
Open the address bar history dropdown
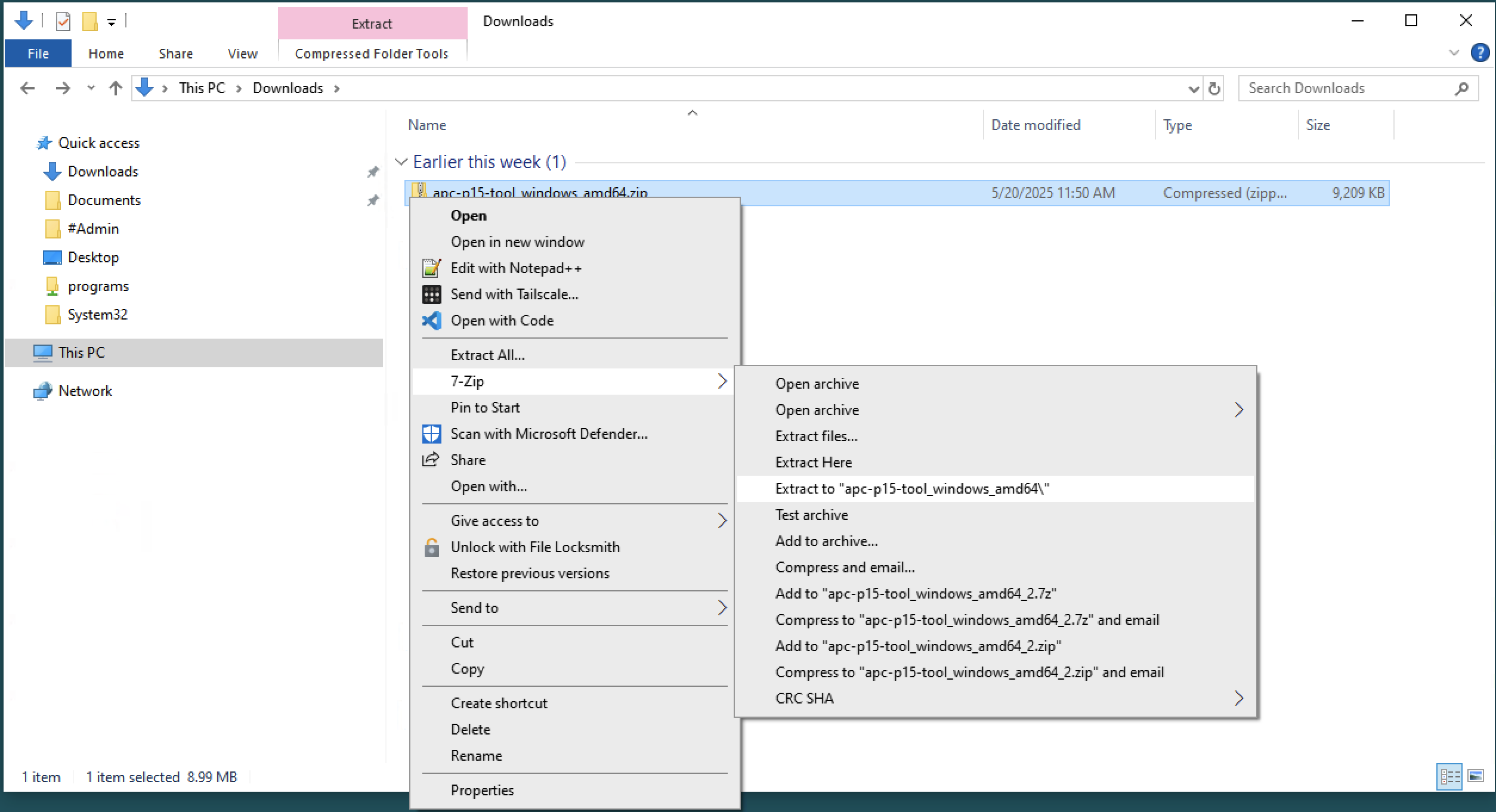click(x=1194, y=89)
